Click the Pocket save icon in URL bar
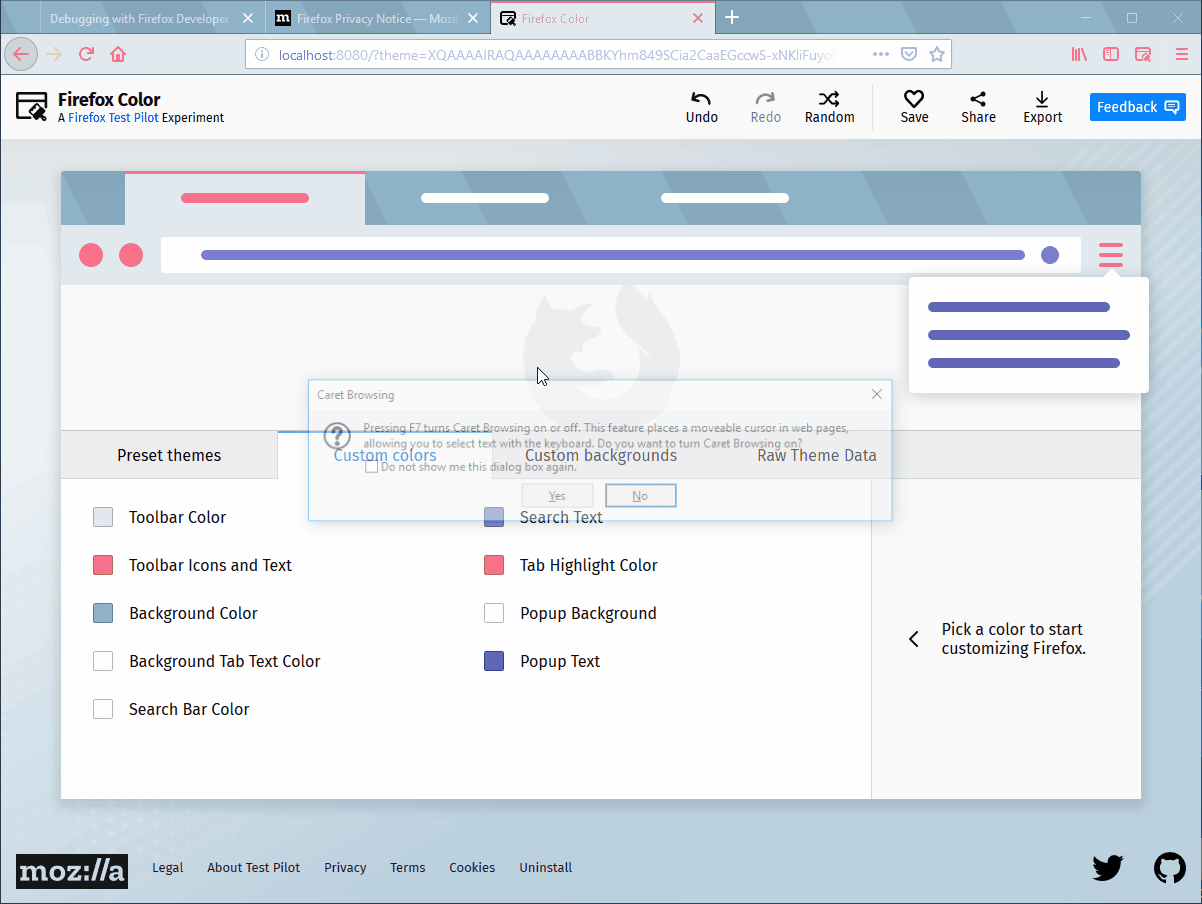Viewport: 1202px width, 904px height. click(x=909, y=54)
